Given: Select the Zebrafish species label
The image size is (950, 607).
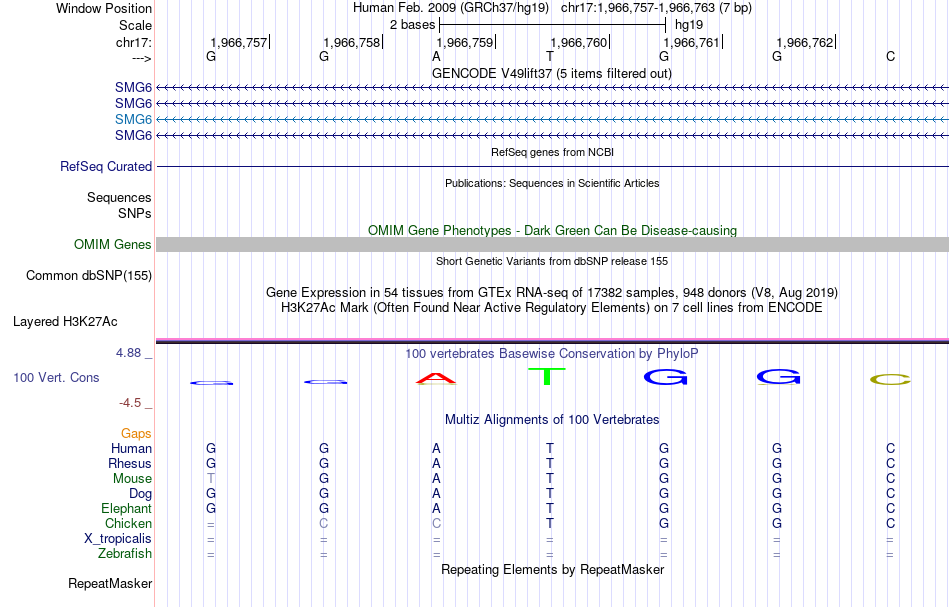Looking at the screenshot, I should (125, 553).
